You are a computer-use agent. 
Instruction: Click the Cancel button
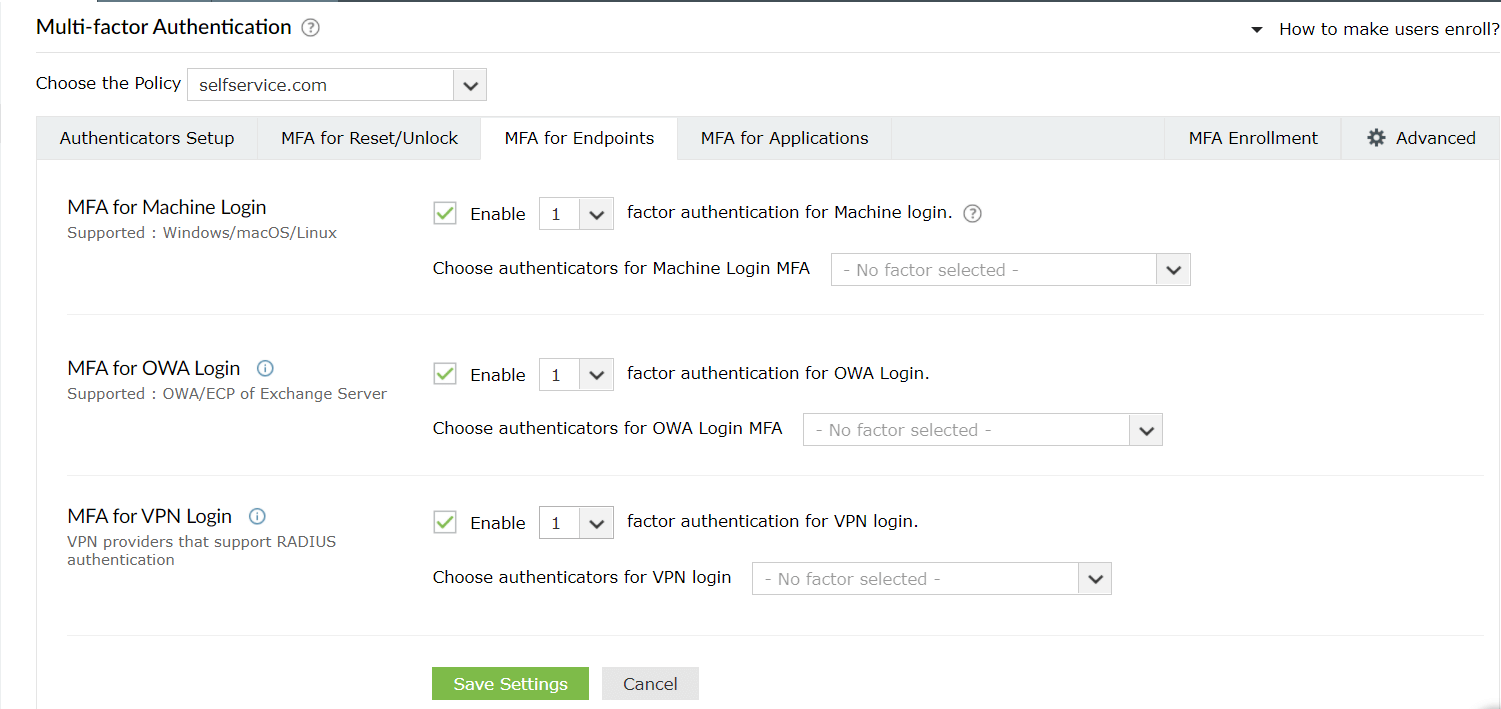650,683
